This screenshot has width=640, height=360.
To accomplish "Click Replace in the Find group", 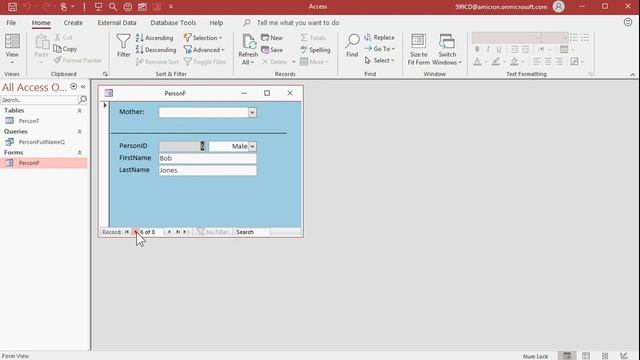I will pos(379,37).
